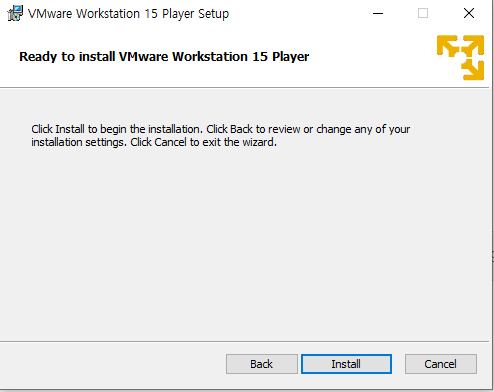Click the upper-right arrow of the VMware logo
Viewport: 494px width, 392px height.
(x=472, y=45)
